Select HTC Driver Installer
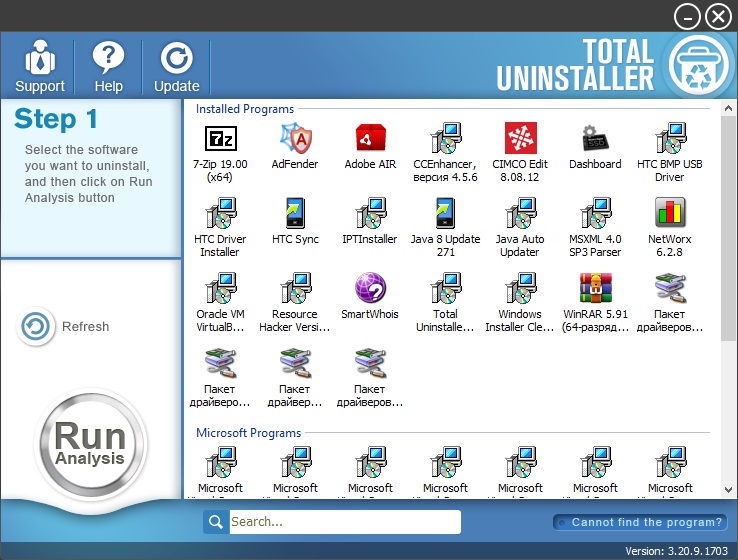Viewport: 738px width, 560px height. pos(220,228)
